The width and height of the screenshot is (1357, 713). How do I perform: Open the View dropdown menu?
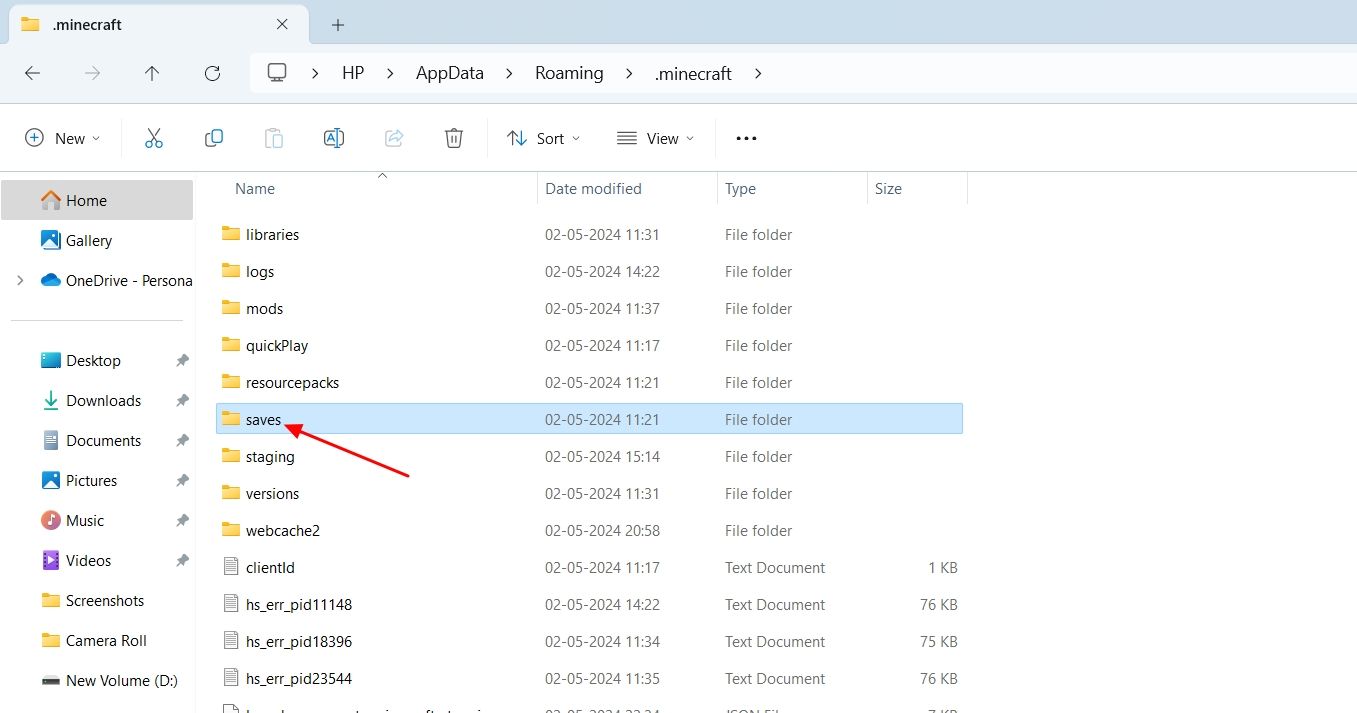click(x=655, y=139)
